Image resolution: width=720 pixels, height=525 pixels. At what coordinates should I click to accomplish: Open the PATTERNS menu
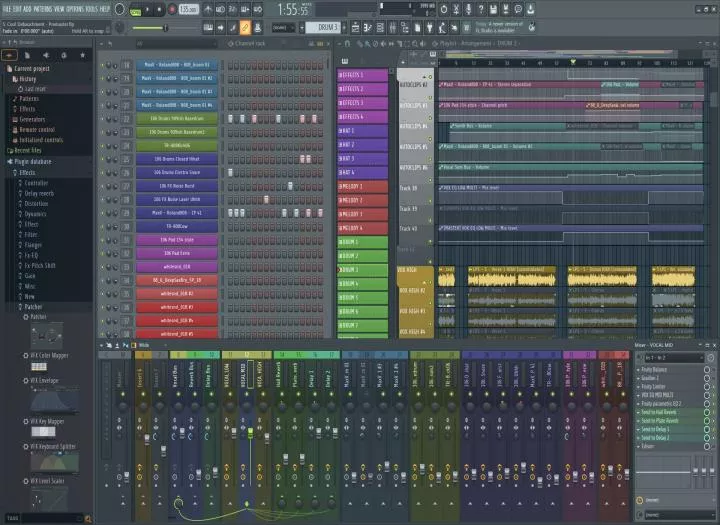point(43,9)
